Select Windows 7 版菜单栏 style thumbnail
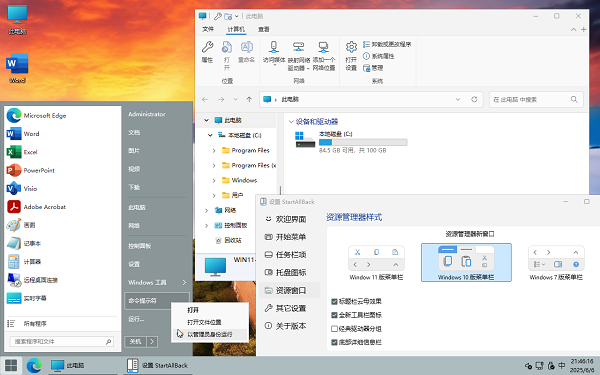 point(556,263)
